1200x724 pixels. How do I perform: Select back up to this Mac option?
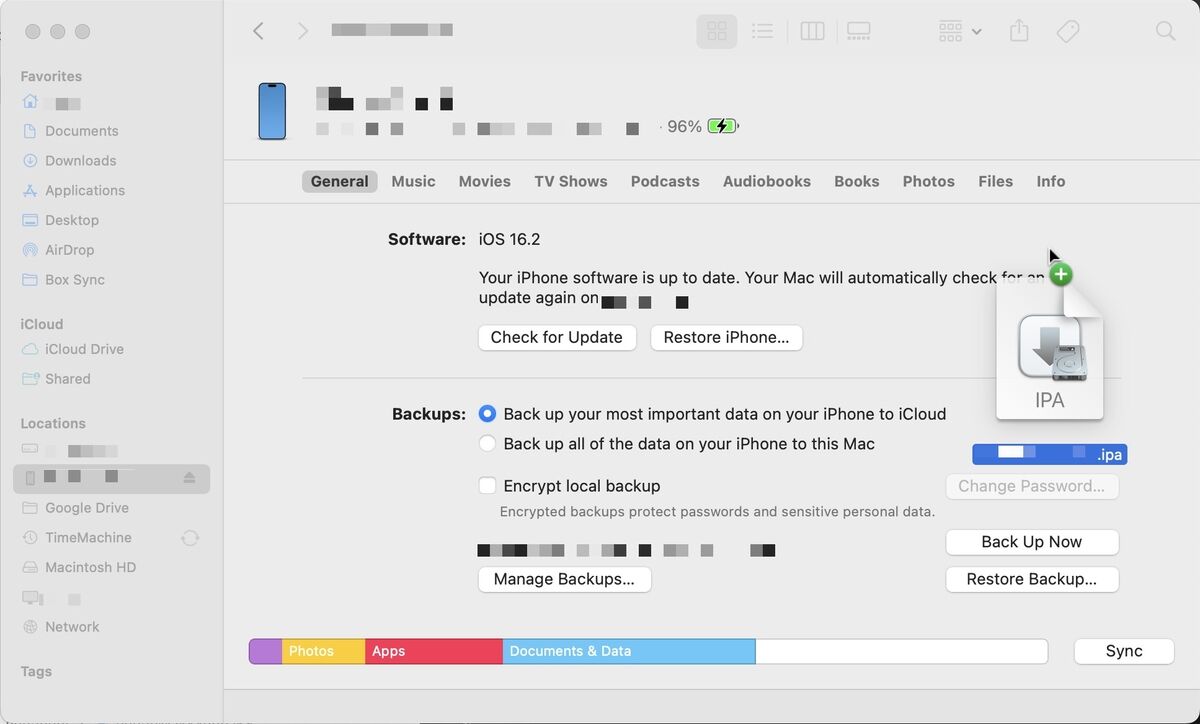coord(487,444)
